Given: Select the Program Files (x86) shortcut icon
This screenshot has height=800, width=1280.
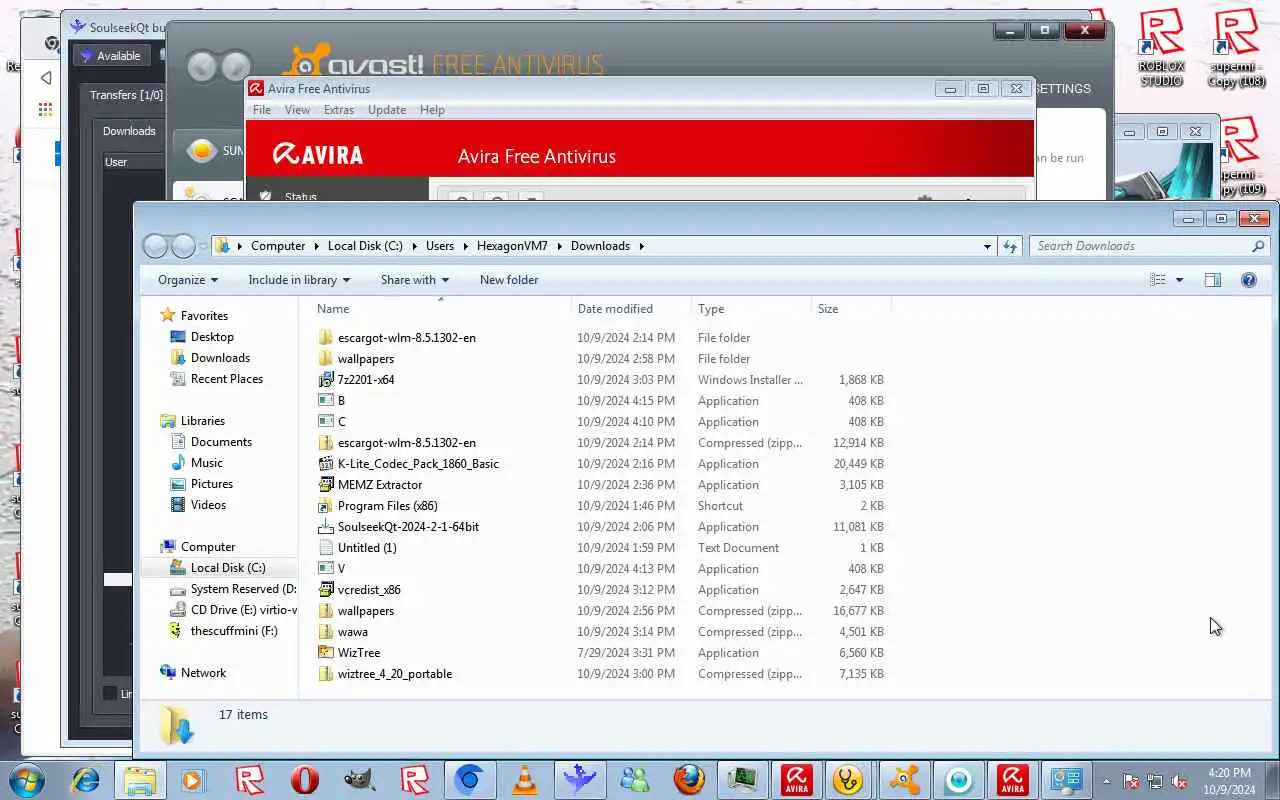Looking at the screenshot, I should click(x=326, y=506).
